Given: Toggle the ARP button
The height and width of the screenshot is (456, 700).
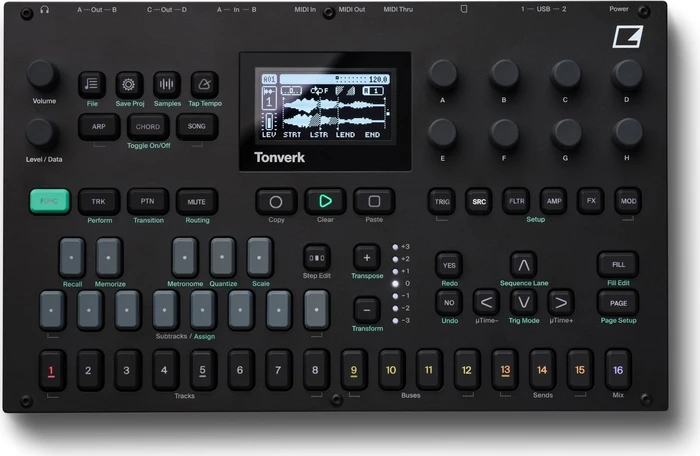Looking at the screenshot, I should [x=99, y=127].
